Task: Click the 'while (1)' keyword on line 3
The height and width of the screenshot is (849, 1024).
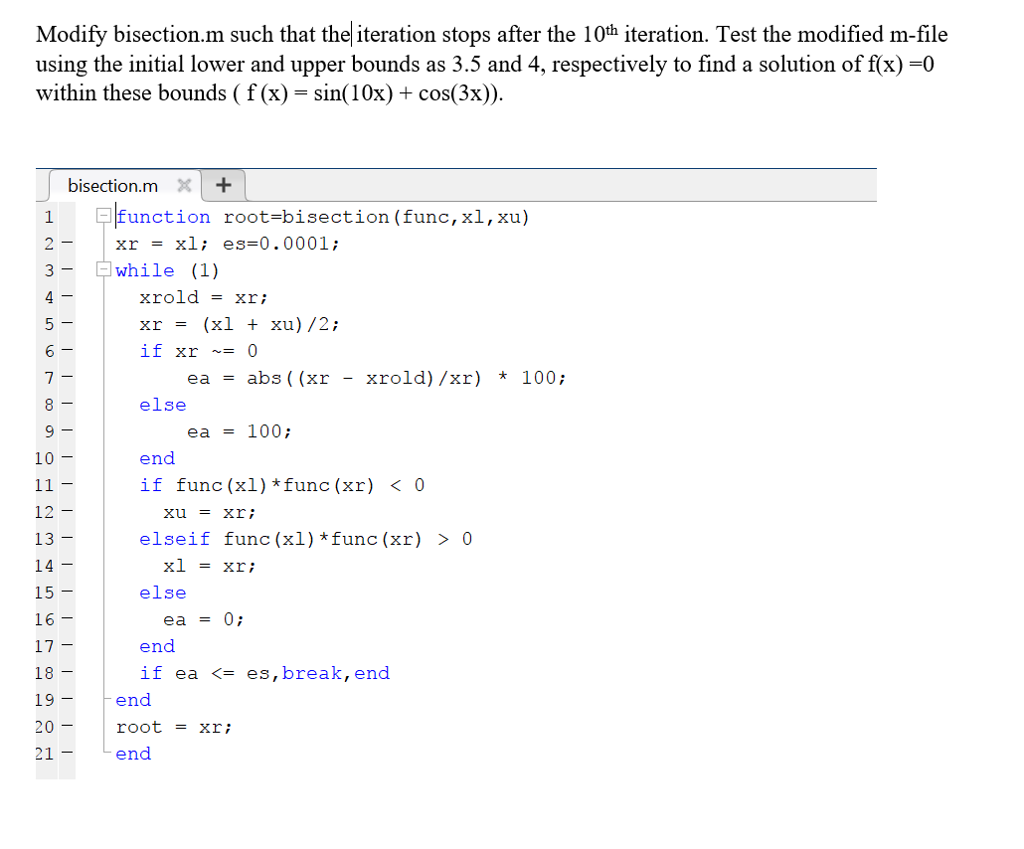Action: (x=145, y=270)
